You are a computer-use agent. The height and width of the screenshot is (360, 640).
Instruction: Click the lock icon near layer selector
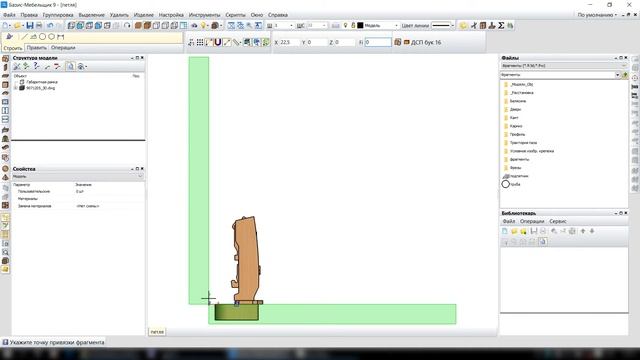(x=353, y=25)
